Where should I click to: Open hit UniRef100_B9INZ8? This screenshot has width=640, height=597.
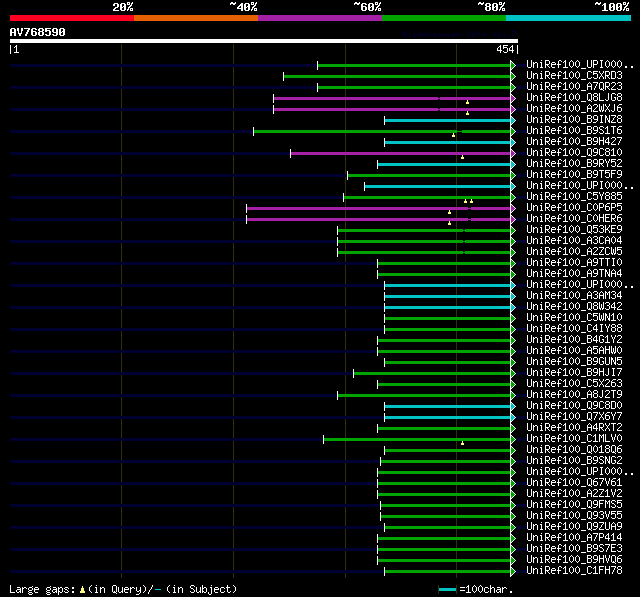coord(574,120)
